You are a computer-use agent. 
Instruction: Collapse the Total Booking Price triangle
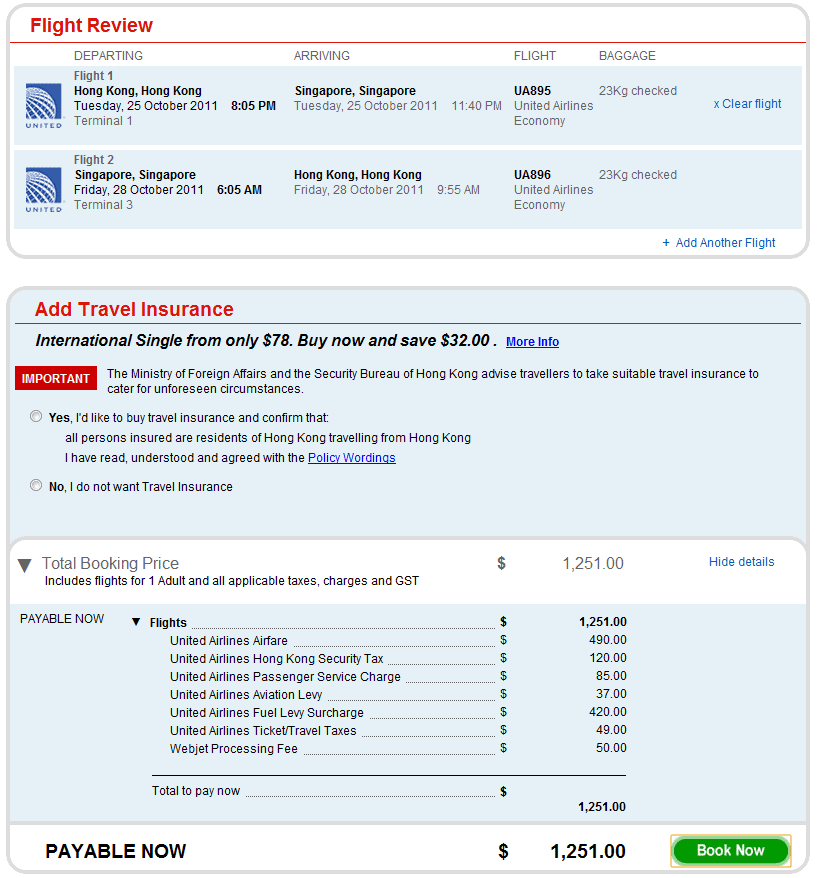(25, 566)
